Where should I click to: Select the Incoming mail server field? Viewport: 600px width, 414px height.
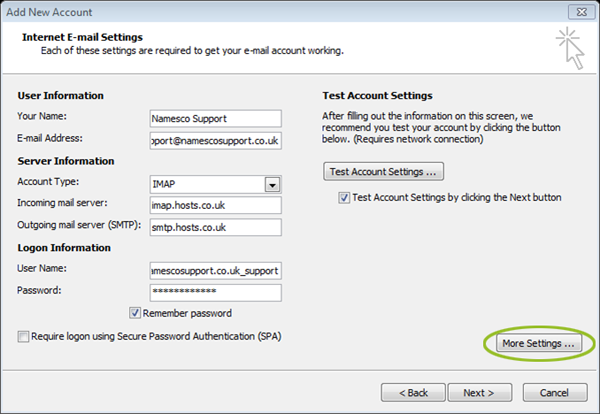pos(216,205)
